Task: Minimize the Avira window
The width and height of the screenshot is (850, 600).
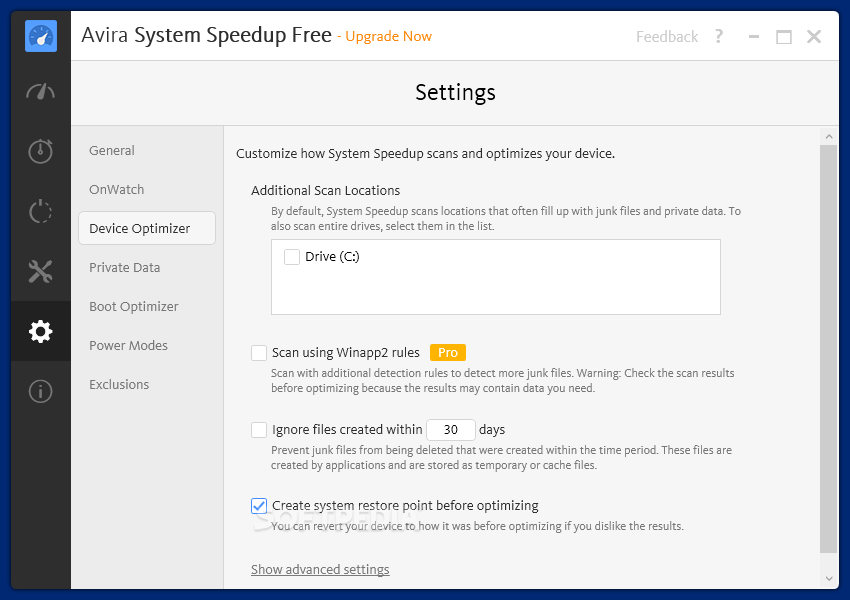Action: click(754, 37)
